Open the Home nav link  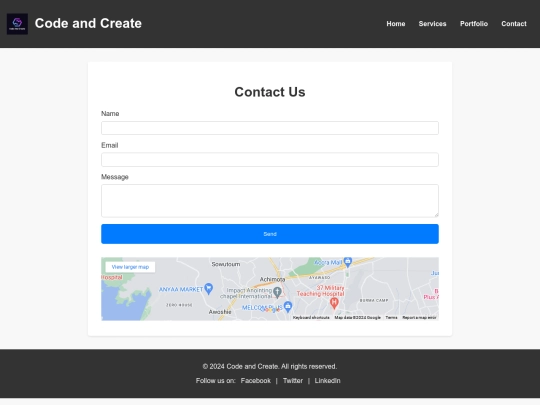[396, 24]
